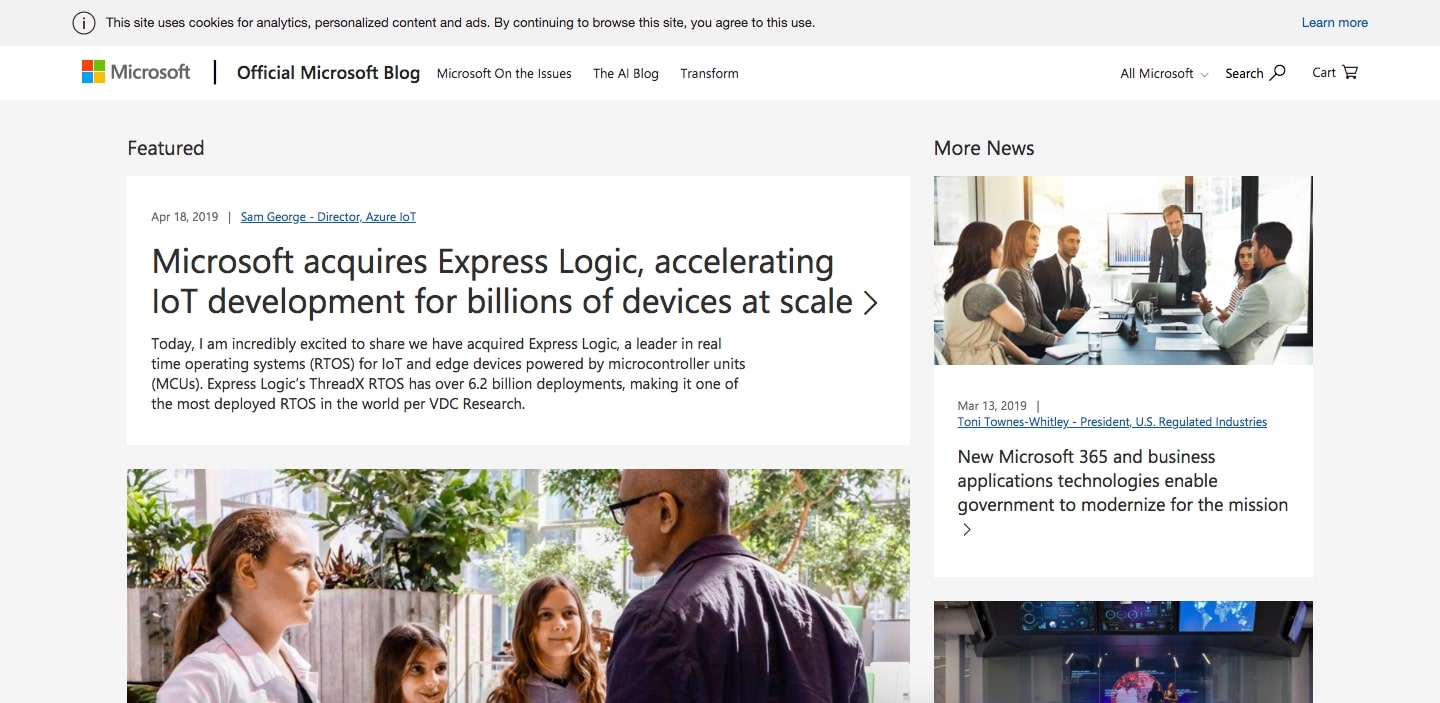Click the Mar 13, 2019 date
1440x703 pixels.
tap(992, 406)
